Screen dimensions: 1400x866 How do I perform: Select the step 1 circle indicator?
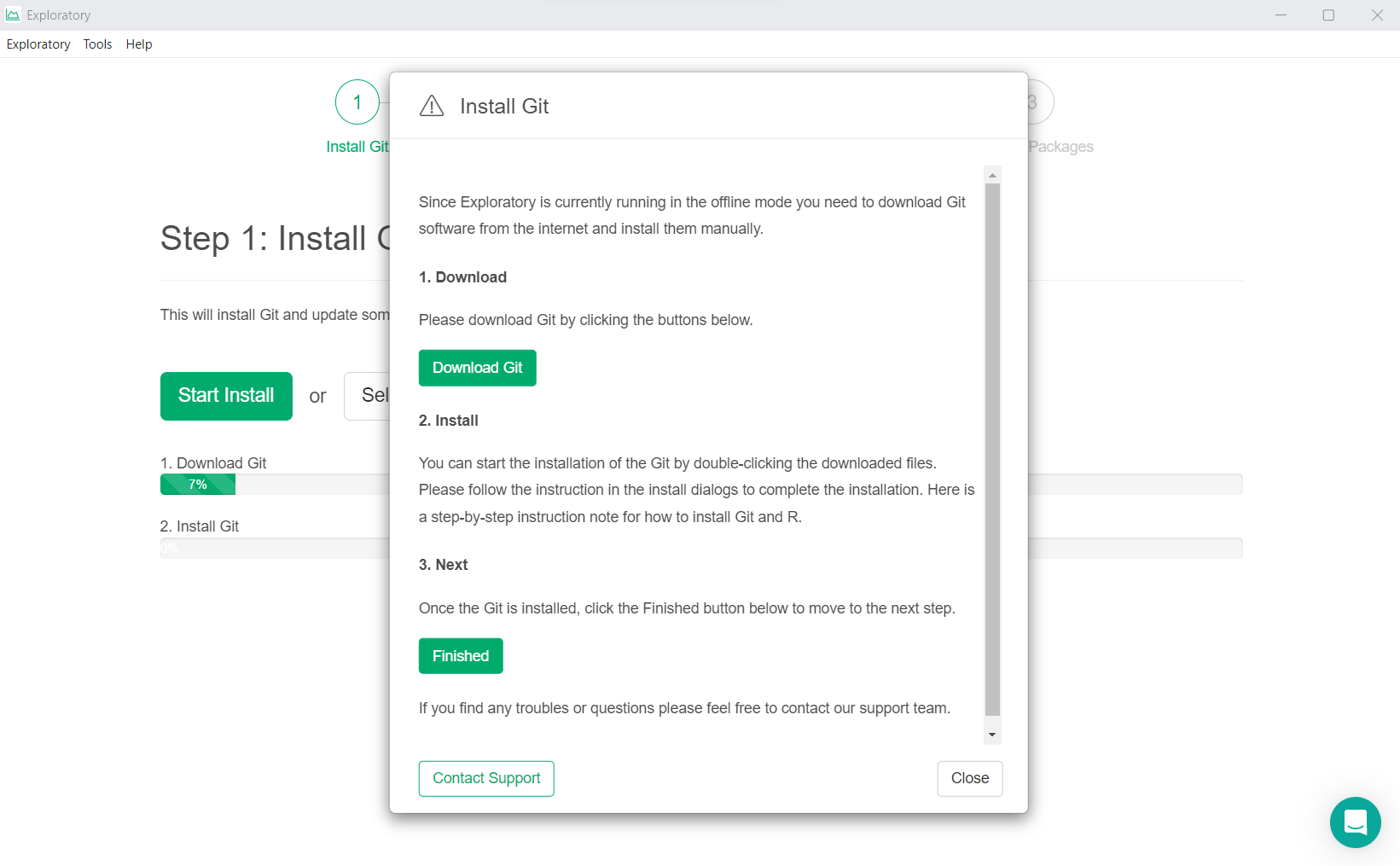tap(357, 102)
